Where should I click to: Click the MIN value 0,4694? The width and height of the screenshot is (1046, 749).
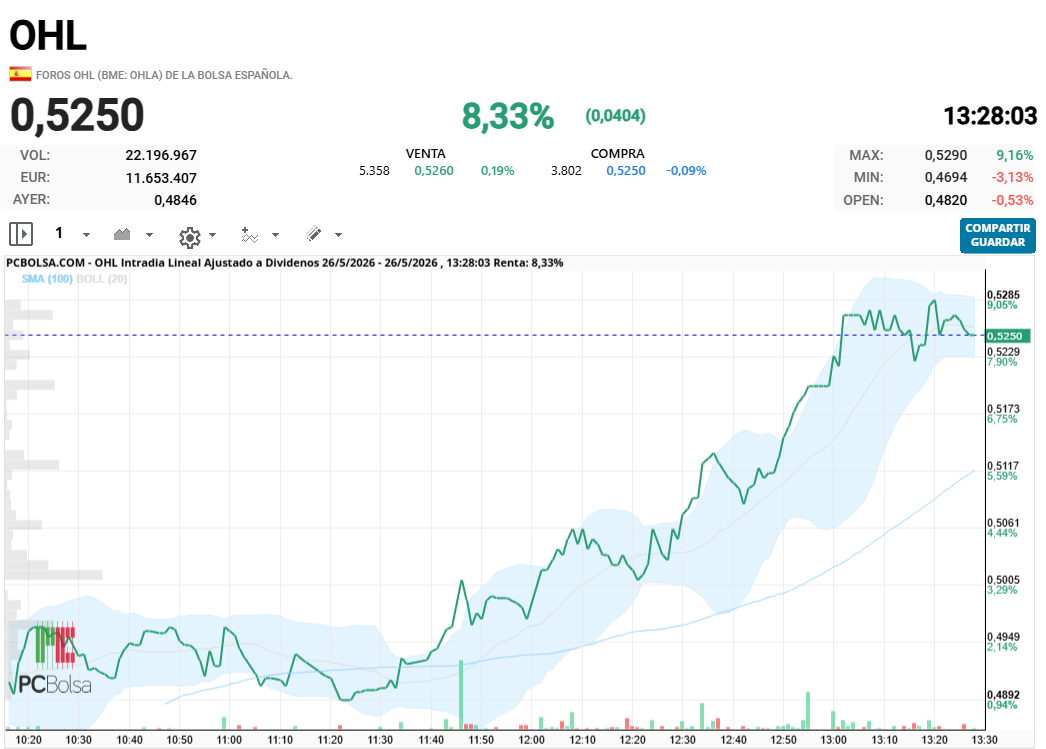(x=945, y=177)
